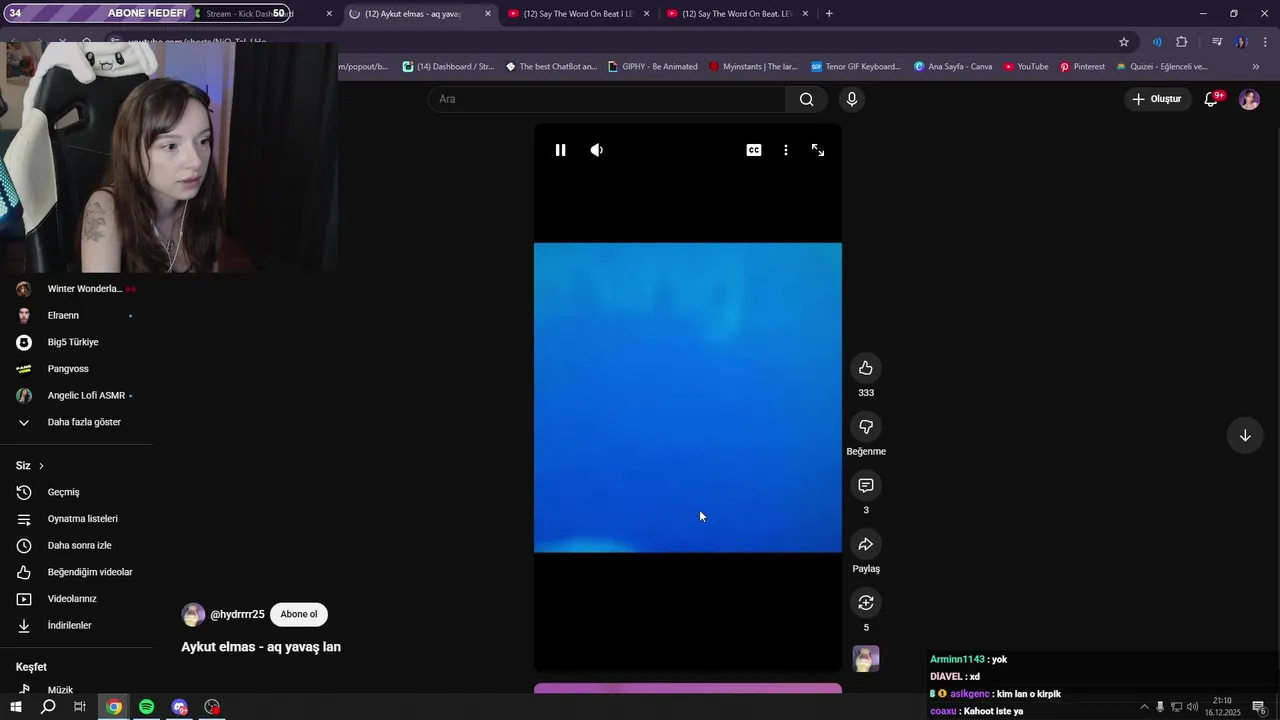Open the Dashboard / Str... bookmark
The image size is (1280, 720).
pyautogui.click(x=448, y=67)
